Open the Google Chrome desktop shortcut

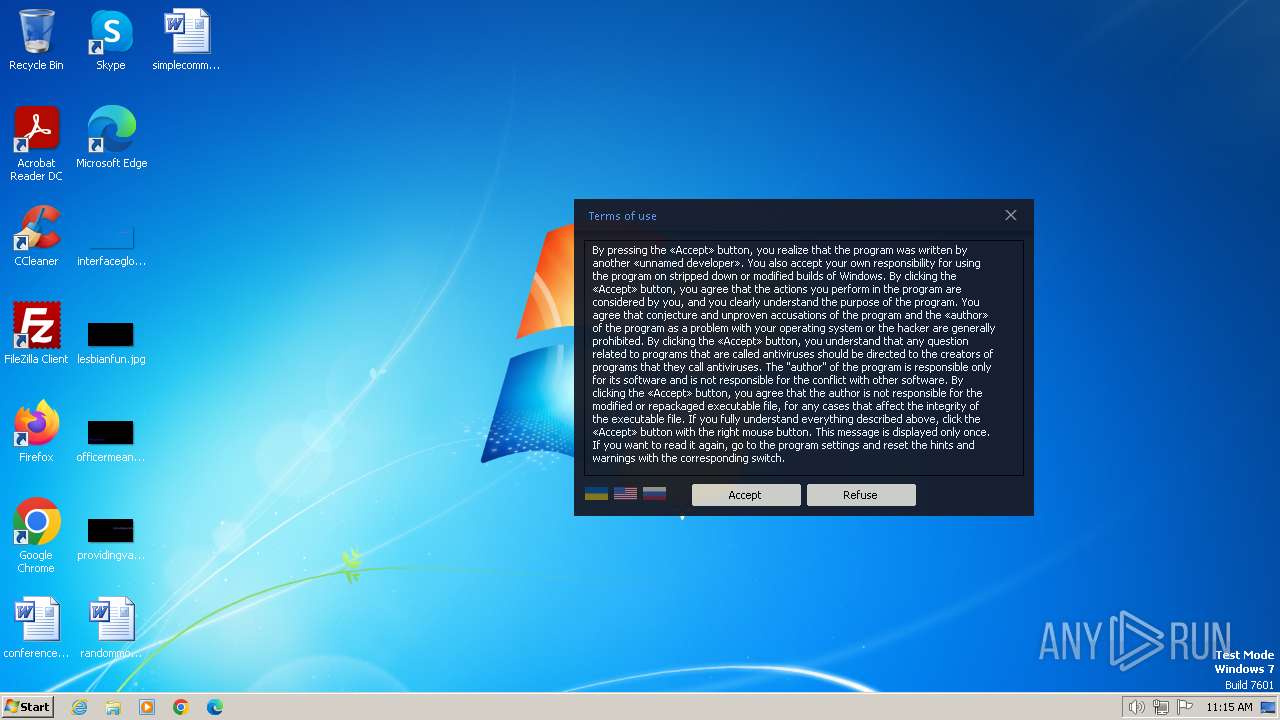coord(36,536)
